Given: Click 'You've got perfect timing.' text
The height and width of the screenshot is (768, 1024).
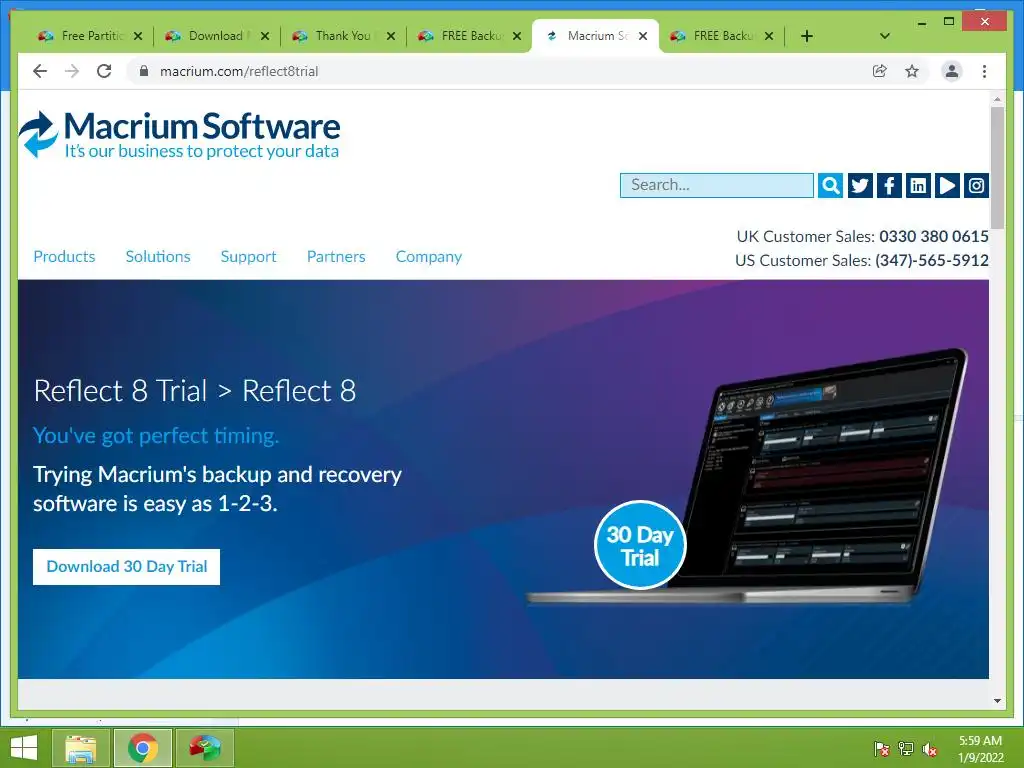Looking at the screenshot, I should (x=156, y=436).
